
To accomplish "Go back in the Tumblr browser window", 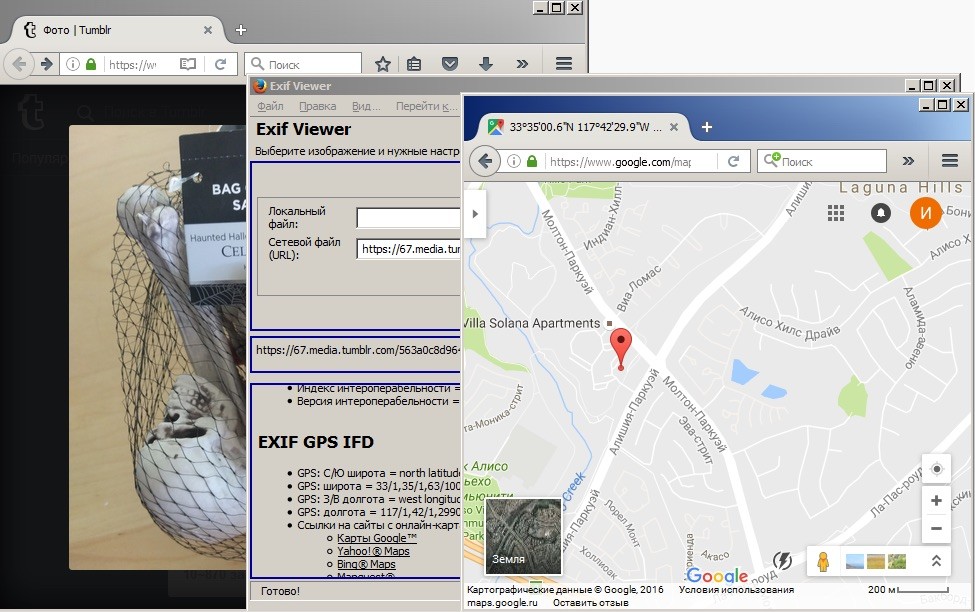I will pos(19,63).
